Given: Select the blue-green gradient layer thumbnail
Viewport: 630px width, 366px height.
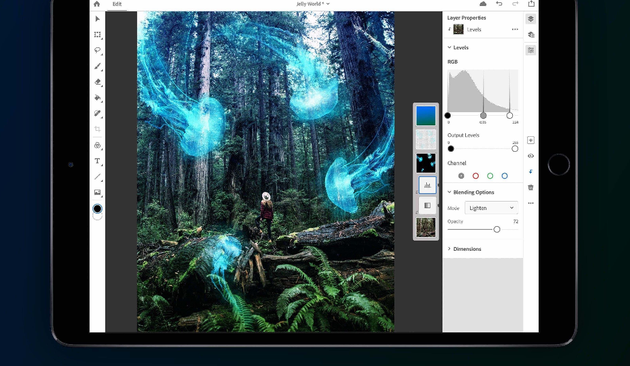Looking at the screenshot, I should (426, 116).
